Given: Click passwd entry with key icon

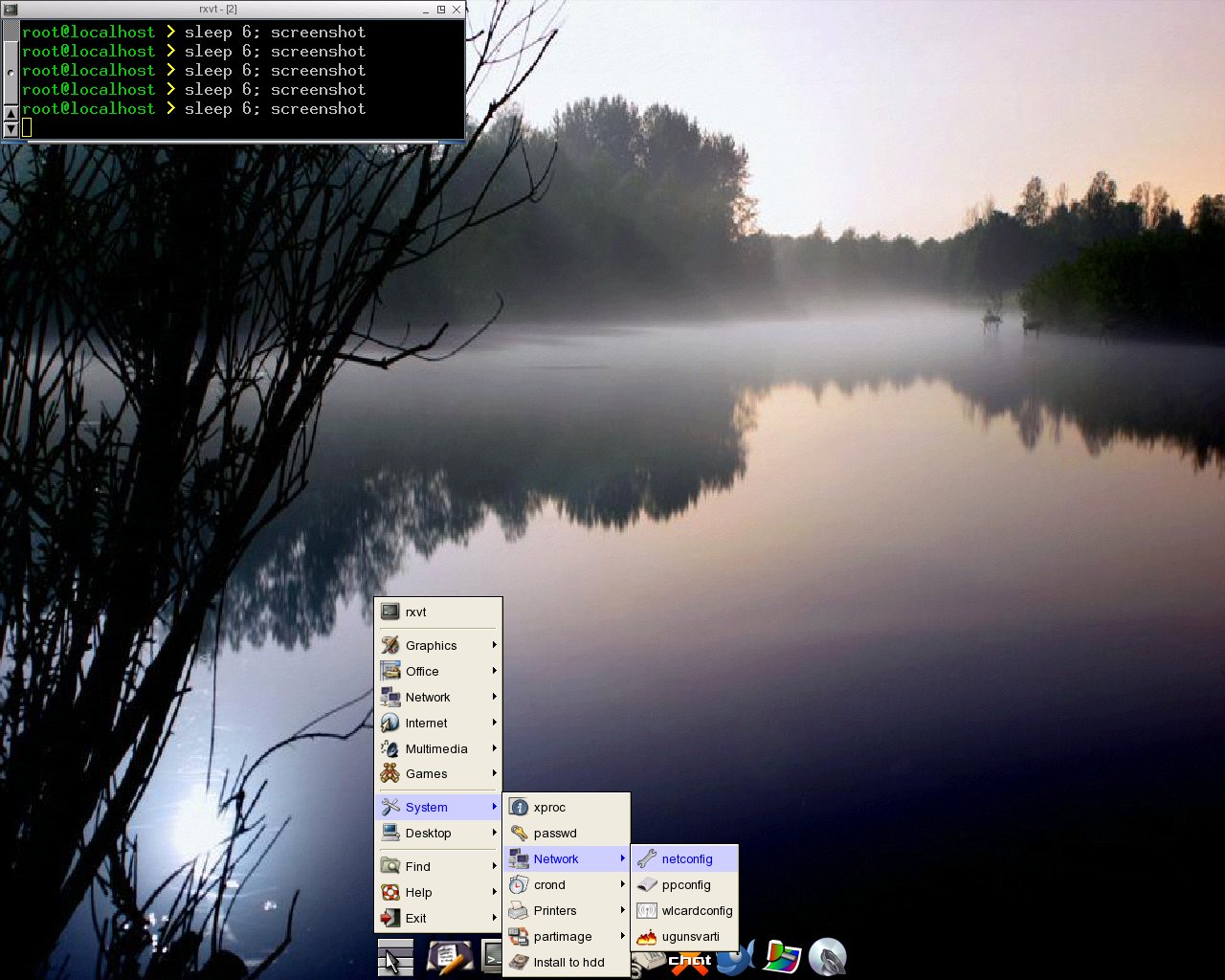Looking at the screenshot, I should point(567,833).
